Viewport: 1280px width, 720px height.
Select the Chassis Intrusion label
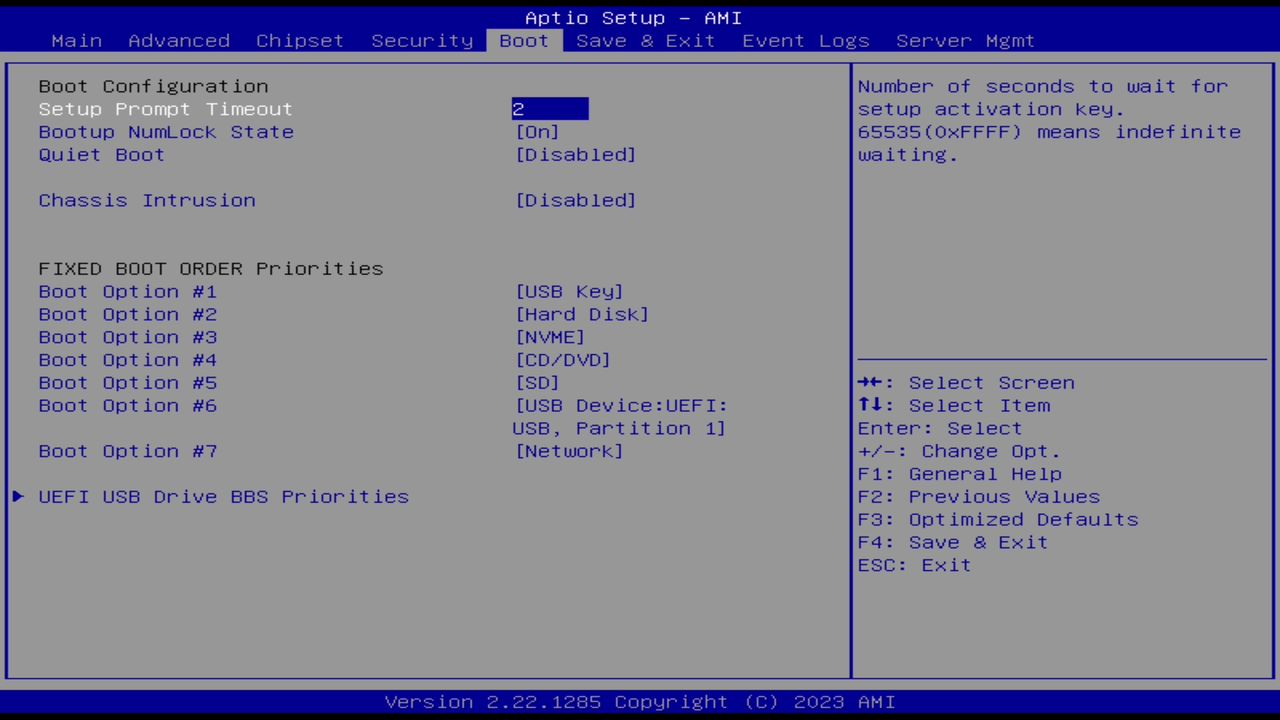[x=147, y=200]
